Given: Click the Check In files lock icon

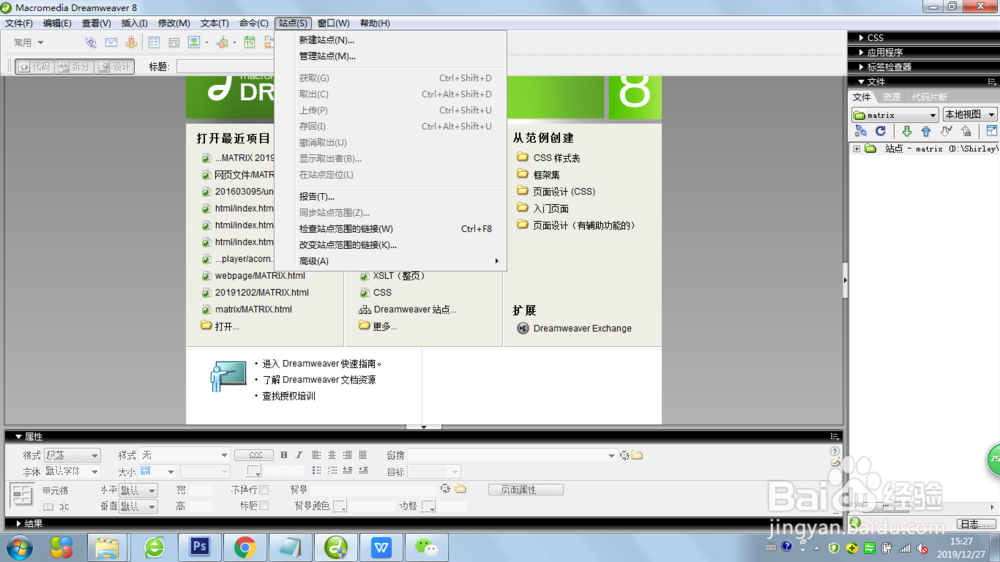Looking at the screenshot, I should 967,131.
